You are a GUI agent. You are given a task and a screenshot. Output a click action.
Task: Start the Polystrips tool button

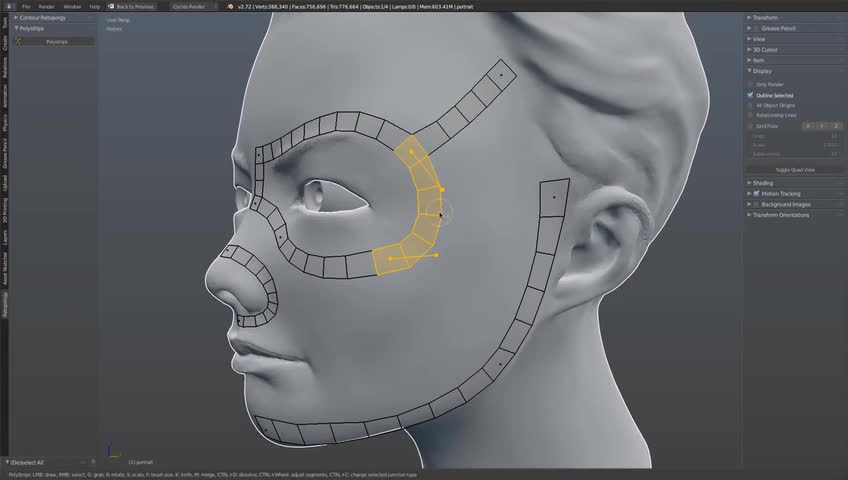coord(55,42)
